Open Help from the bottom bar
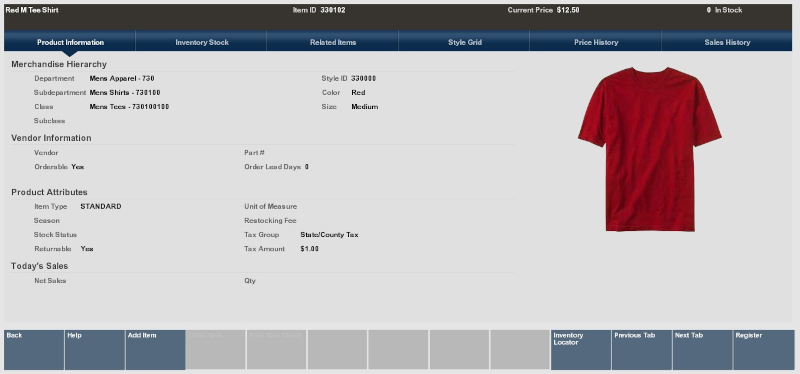 click(94, 350)
